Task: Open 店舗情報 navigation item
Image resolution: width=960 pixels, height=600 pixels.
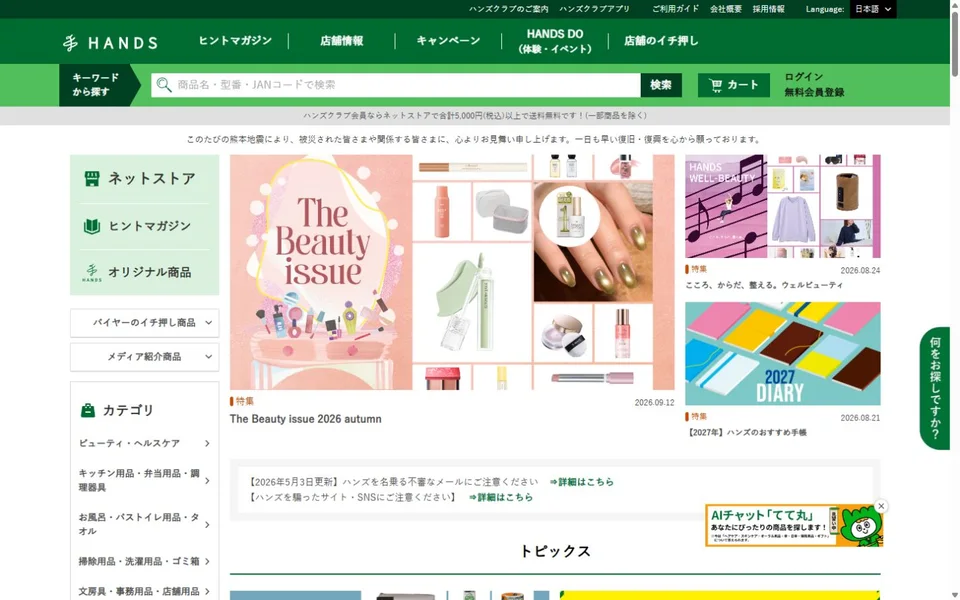Action: (x=342, y=41)
